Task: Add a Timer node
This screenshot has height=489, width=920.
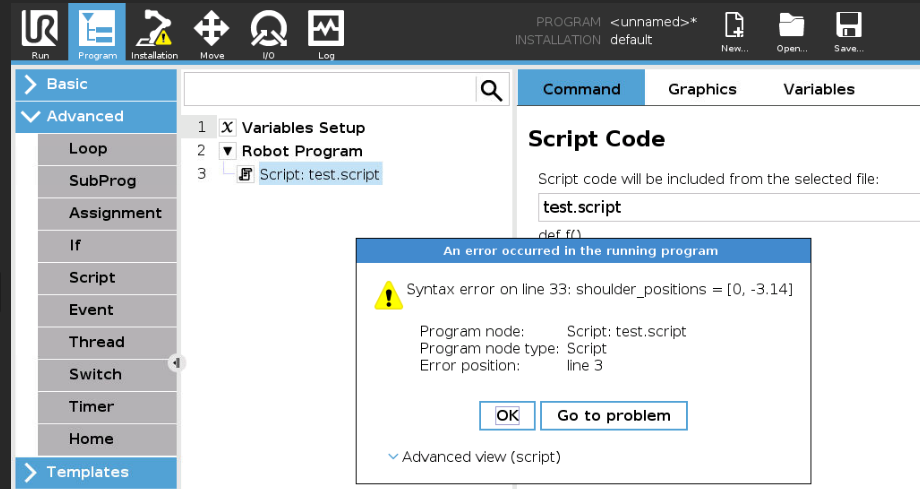Action: pos(107,407)
